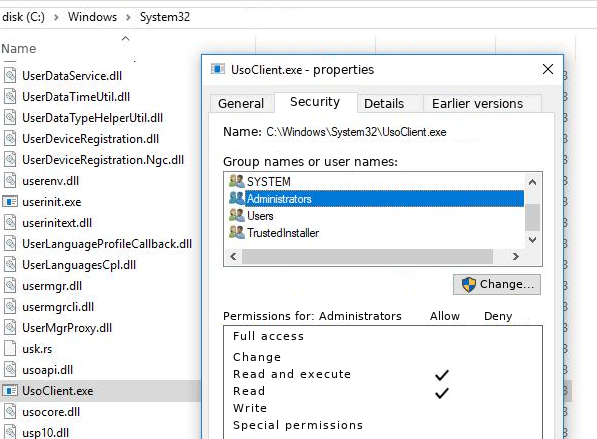Click the UserDeviceRegistration.dll file icon
Viewport: 597px width, 439px height.
[10, 139]
